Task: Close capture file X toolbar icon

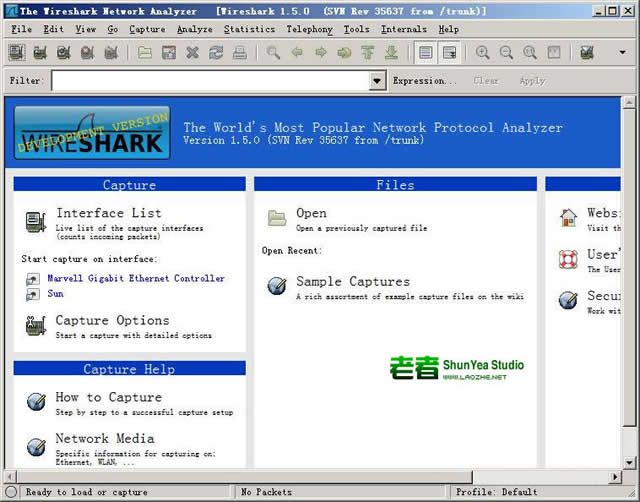Action: pos(192,53)
